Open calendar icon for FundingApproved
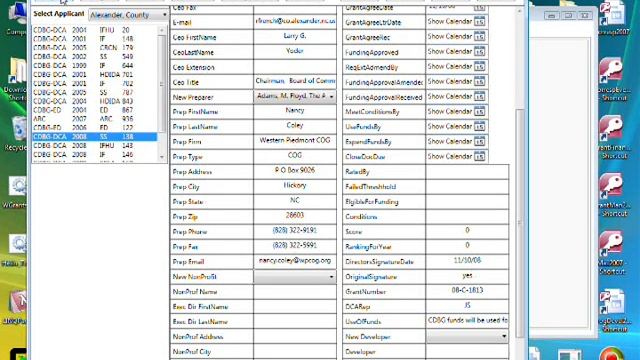The width and height of the screenshot is (640, 360). (x=480, y=51)
